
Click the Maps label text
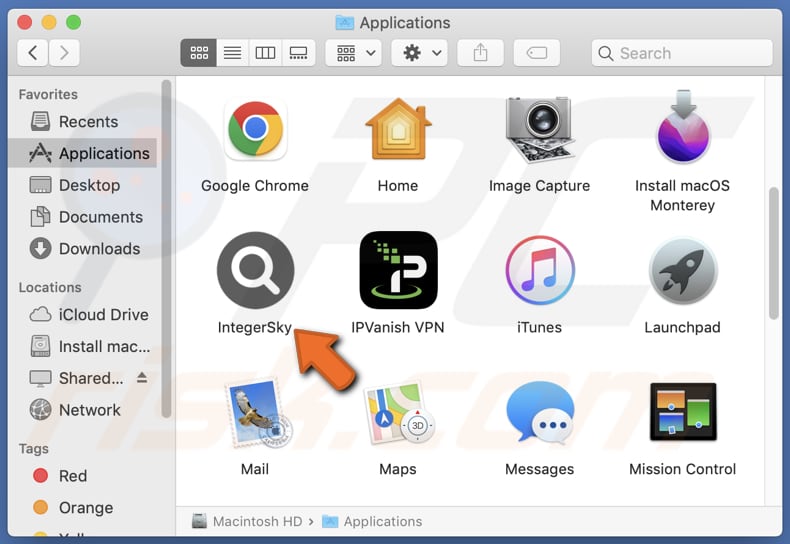[398, 469]
